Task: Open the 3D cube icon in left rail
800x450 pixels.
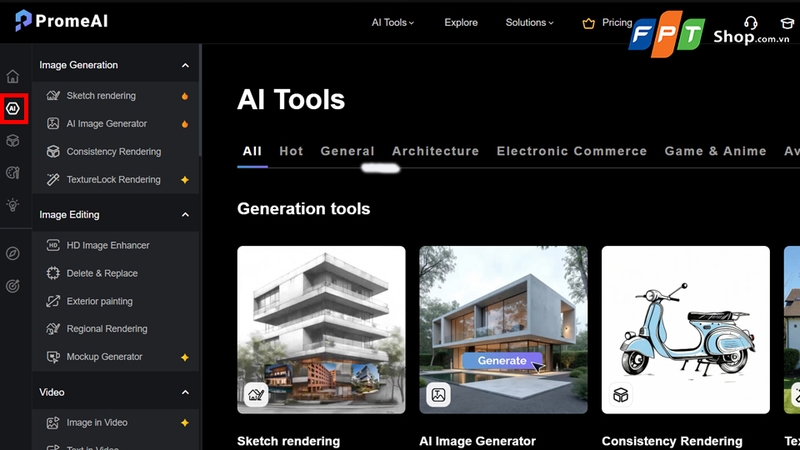Action: pos(13,140)
